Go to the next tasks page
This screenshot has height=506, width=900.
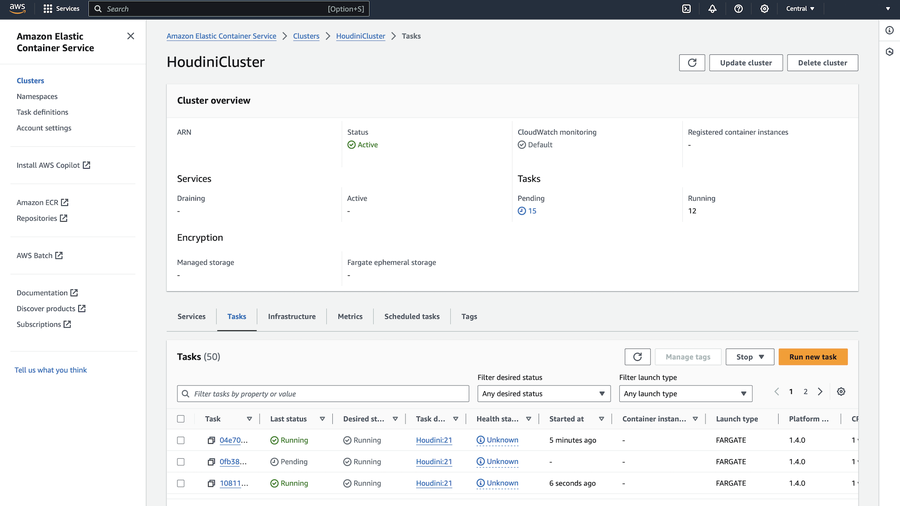click(x=820, y=392)
